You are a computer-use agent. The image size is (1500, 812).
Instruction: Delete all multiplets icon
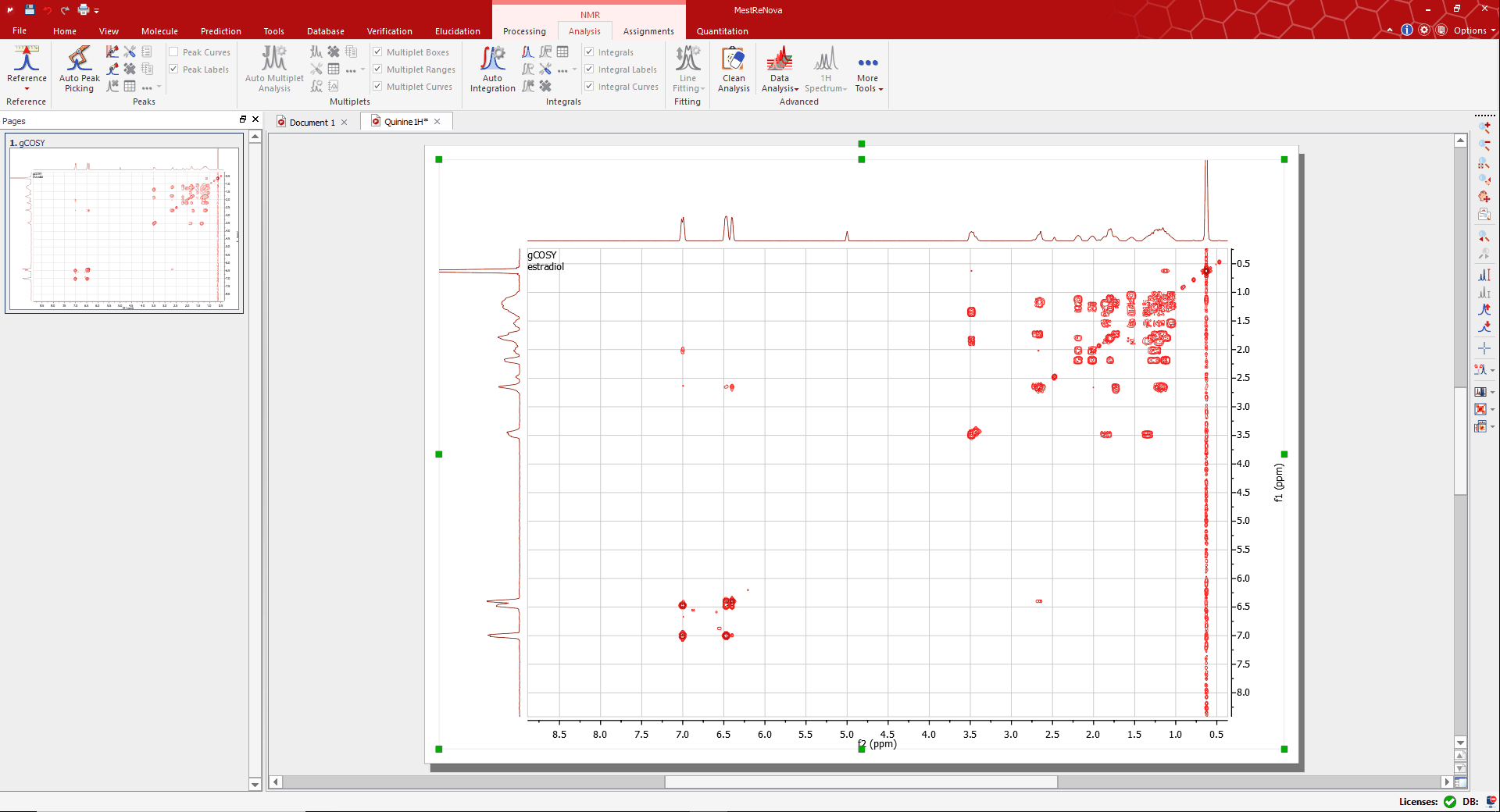(x=334, y=52)
